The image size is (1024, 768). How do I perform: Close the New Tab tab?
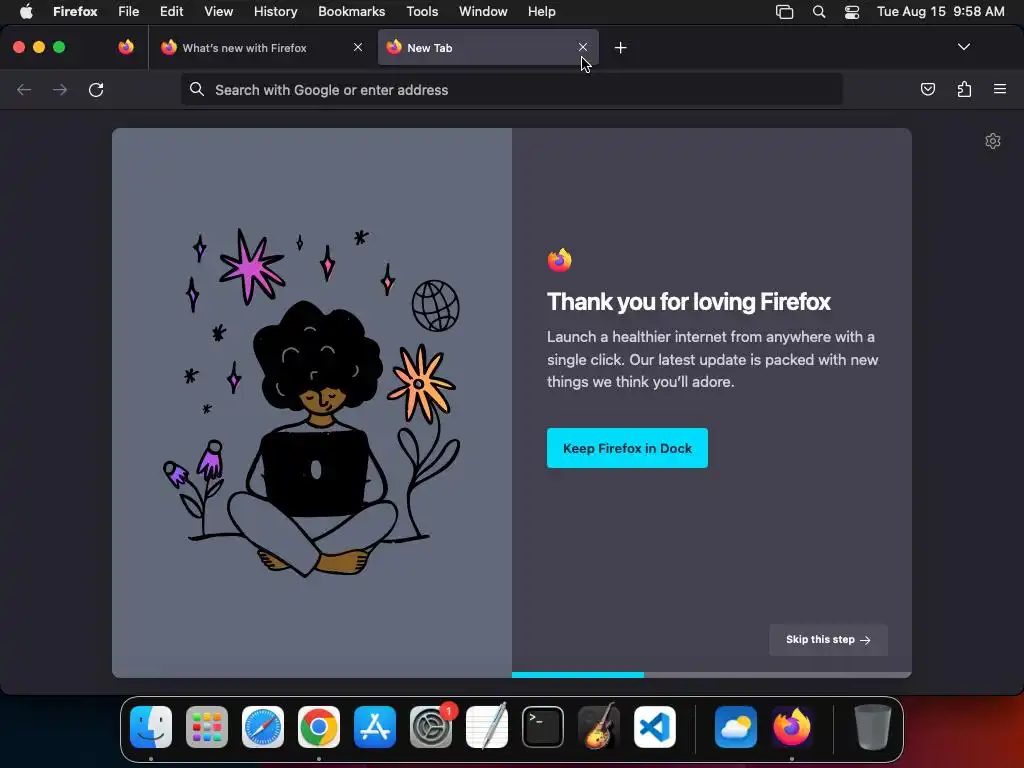pyautogui.click(x=583, y=47)
